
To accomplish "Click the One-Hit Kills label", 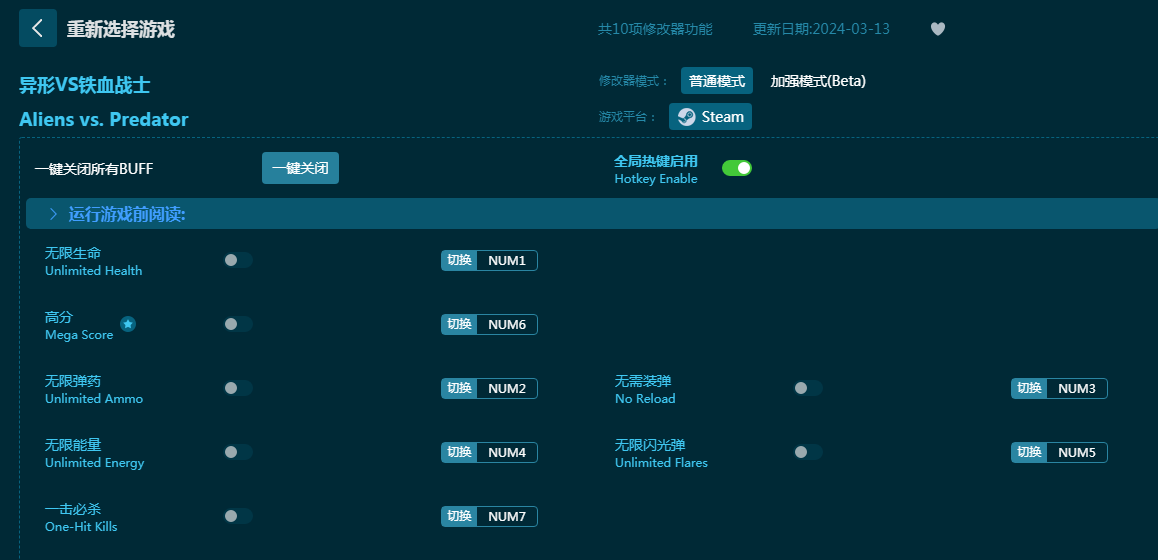I will (81, 527).
